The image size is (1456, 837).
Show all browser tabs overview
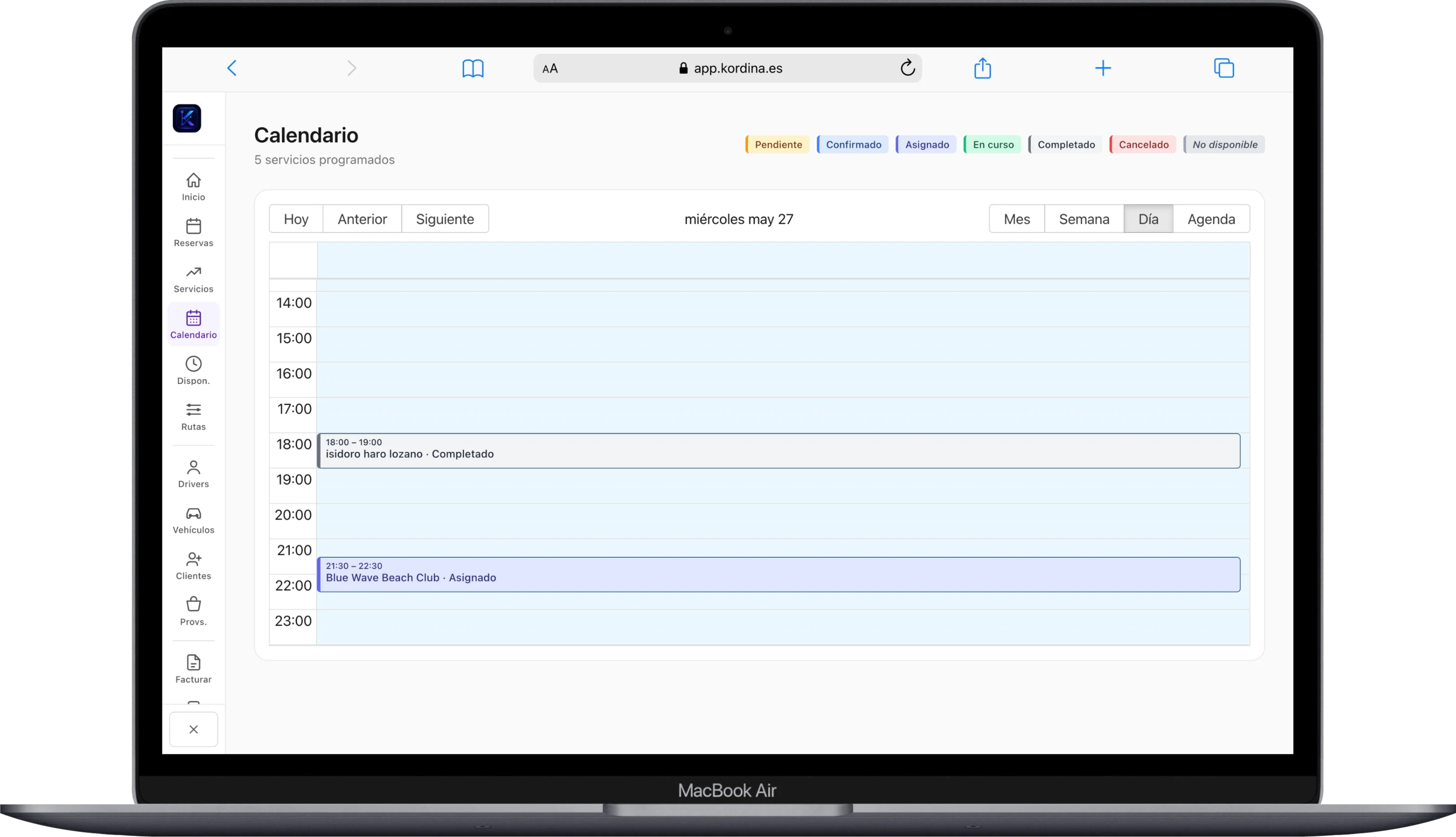pyautogui.click(x=1224, y=69)
